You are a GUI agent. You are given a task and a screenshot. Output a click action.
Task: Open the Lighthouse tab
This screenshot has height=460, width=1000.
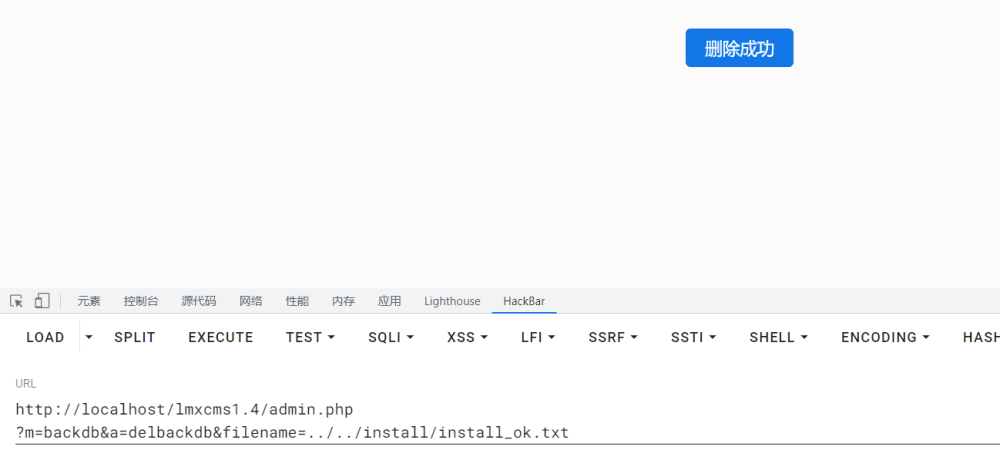point(452,301)
